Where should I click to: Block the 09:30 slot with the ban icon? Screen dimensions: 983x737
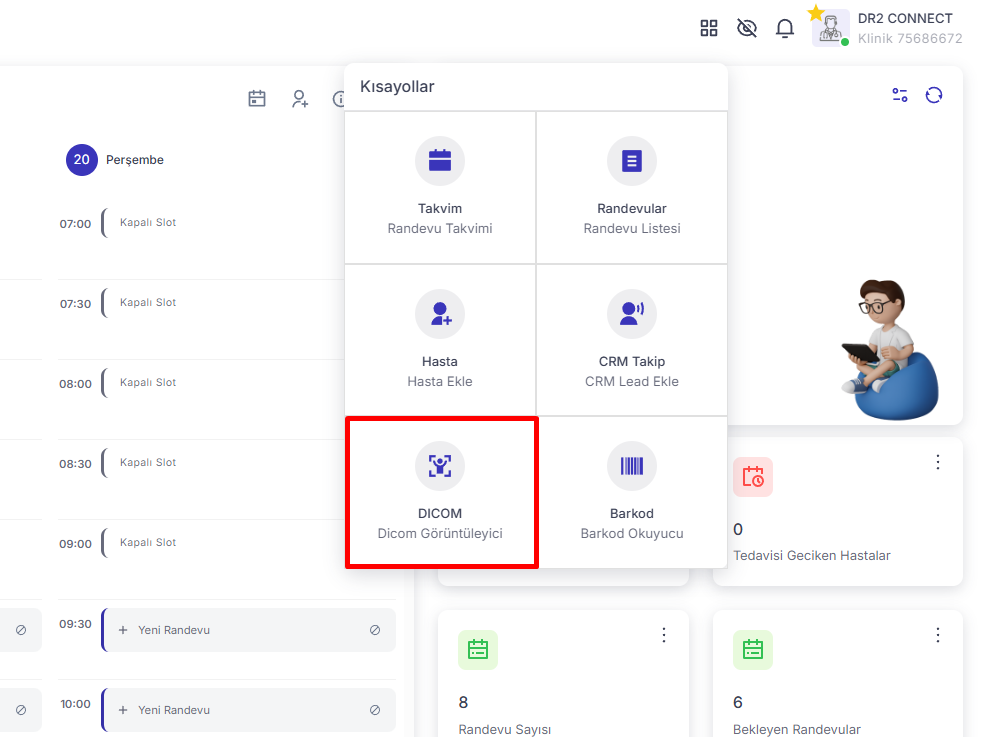tap(375, 630)
